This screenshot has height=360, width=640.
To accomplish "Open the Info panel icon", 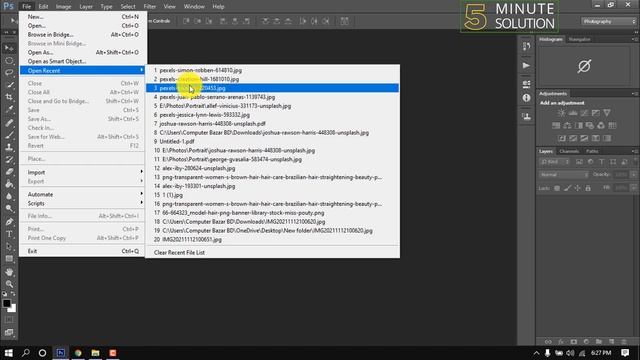I will tap(526, 98).
